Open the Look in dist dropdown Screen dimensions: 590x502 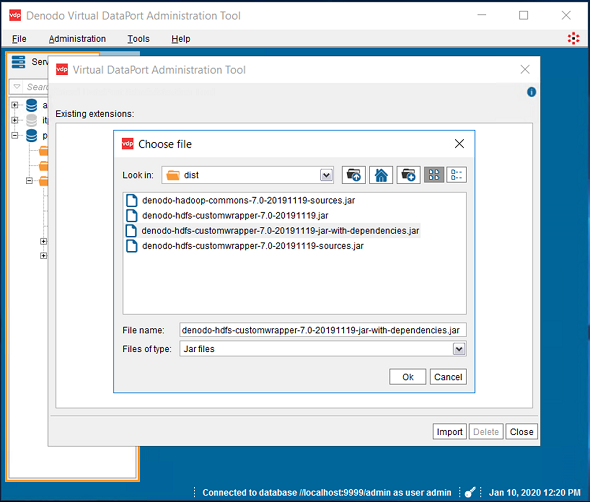click(326, 175)
